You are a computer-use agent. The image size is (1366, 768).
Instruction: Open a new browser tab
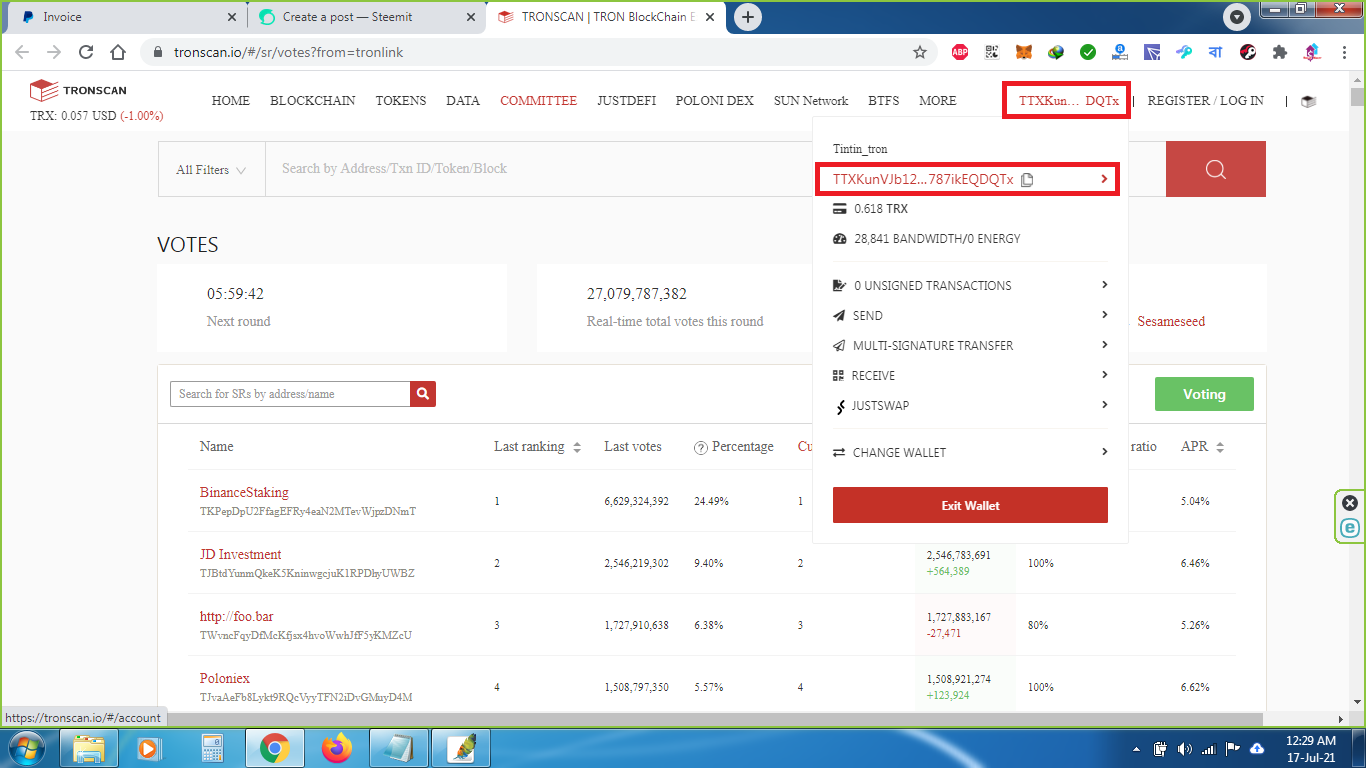[x=748, y=17]
